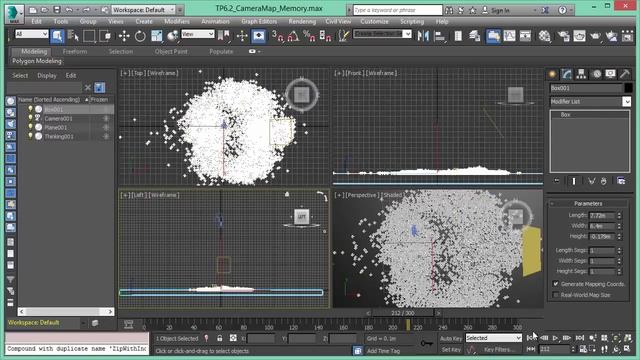Switch to the Freeform ribbon tab
Screen dimensions: 640x360
coord(75,51)
